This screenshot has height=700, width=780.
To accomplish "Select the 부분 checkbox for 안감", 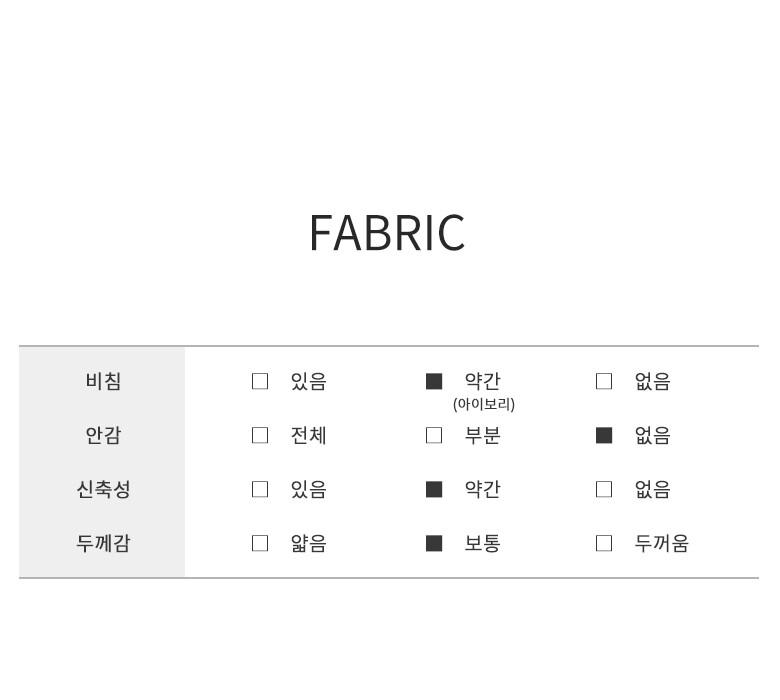I will [434, 435].
